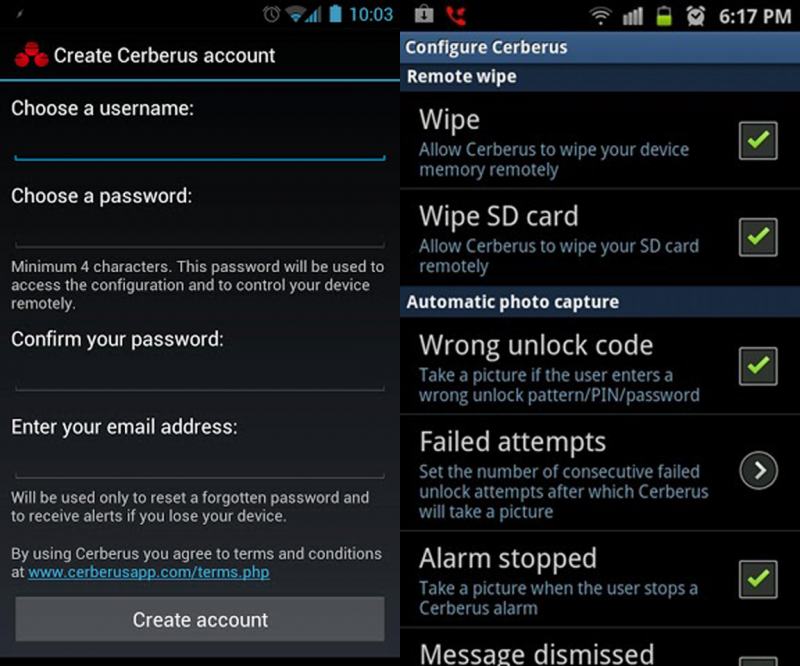The image size is (800, 666).
Task: Disable Wrong unlock code photo capture
Action: tap(758, 366)
